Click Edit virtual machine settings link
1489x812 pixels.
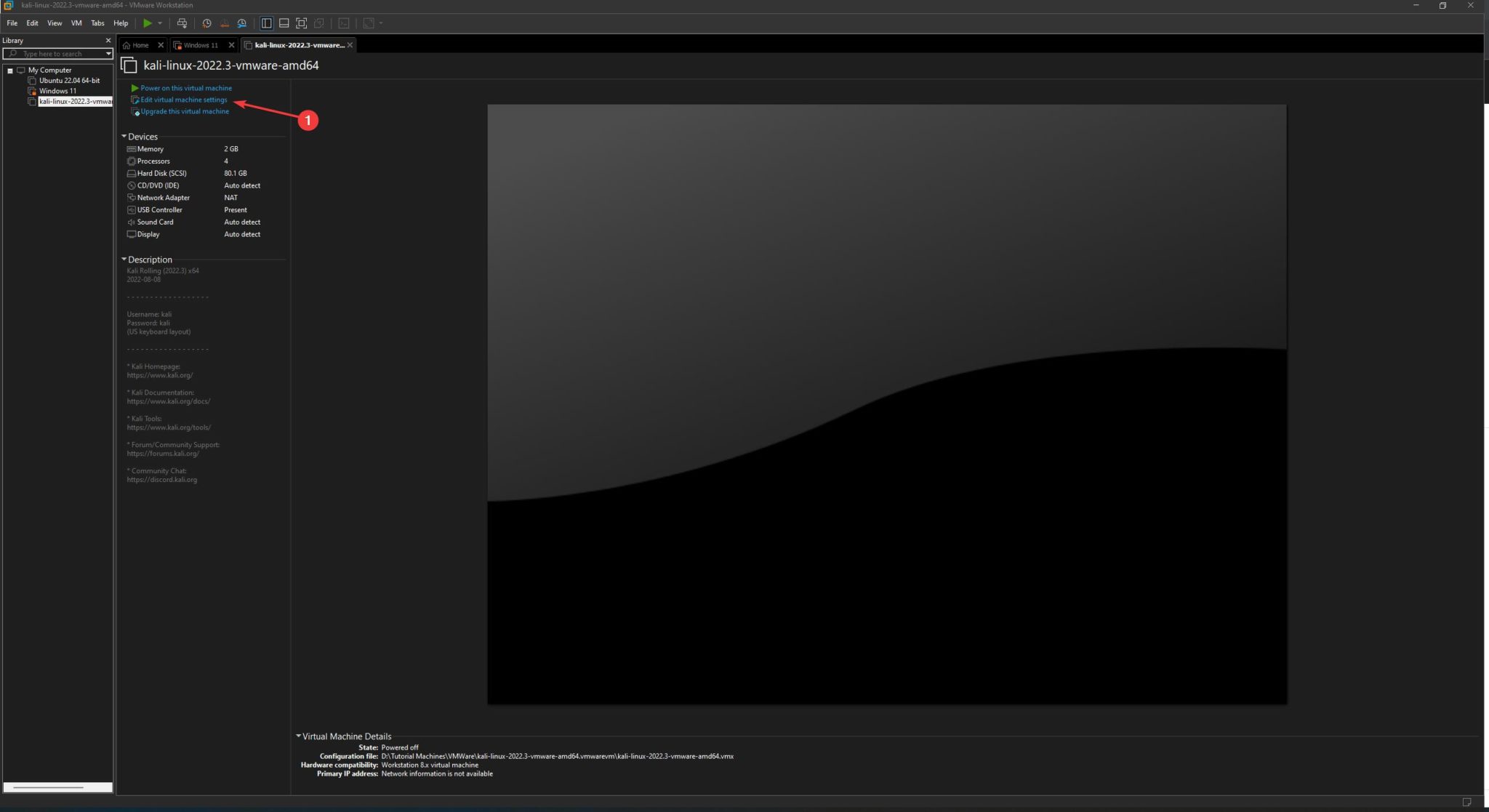(183, 100)
